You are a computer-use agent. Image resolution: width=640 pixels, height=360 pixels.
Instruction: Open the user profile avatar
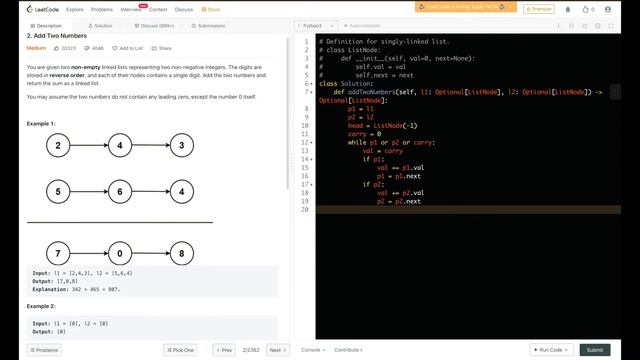click(x=608, y=9)
